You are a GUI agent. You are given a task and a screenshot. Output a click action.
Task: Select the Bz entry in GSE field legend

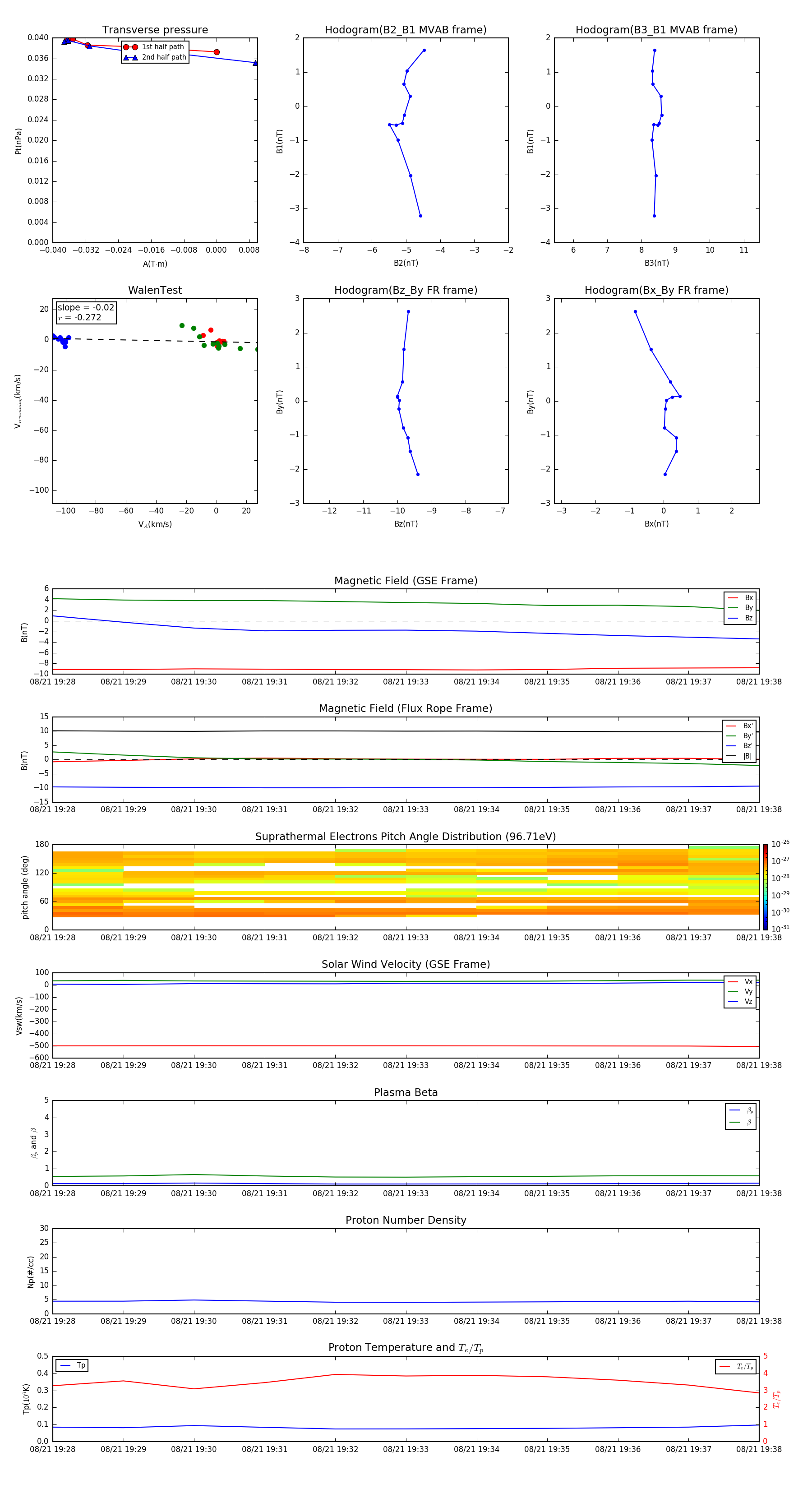pos(740,618)
